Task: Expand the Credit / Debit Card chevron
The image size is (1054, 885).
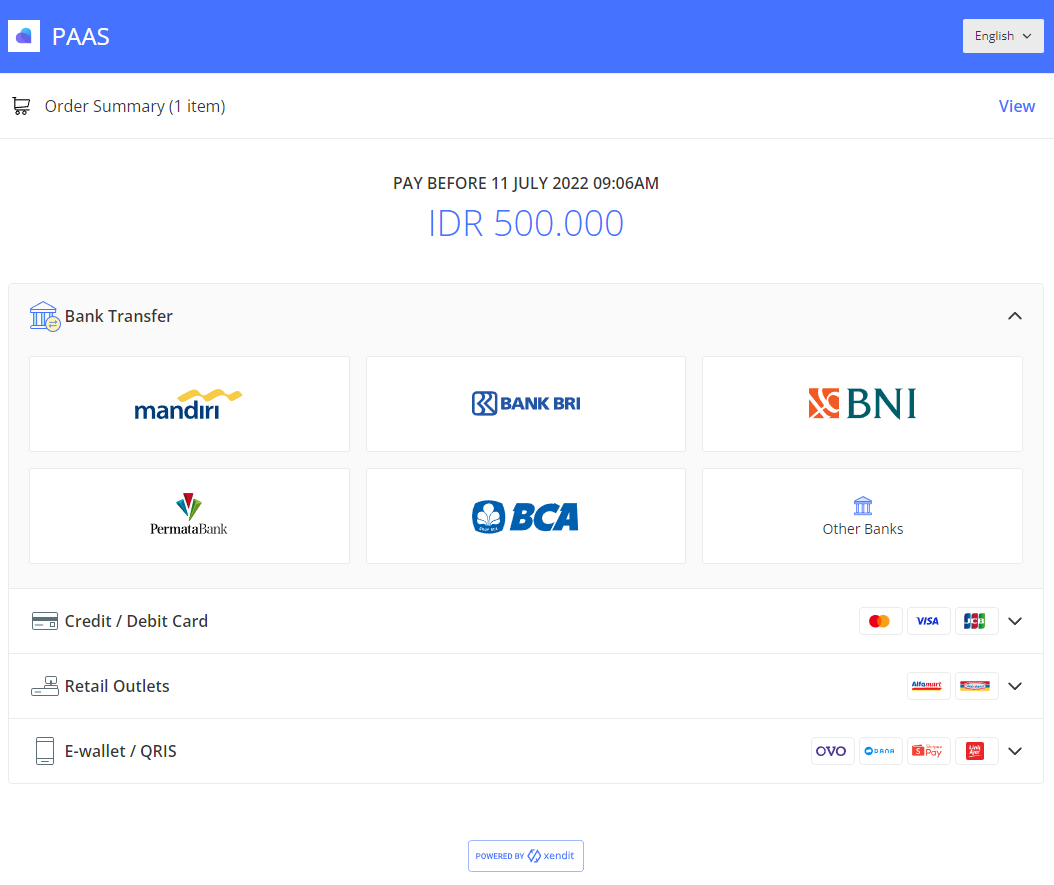Action: [x=1015, y=621]
